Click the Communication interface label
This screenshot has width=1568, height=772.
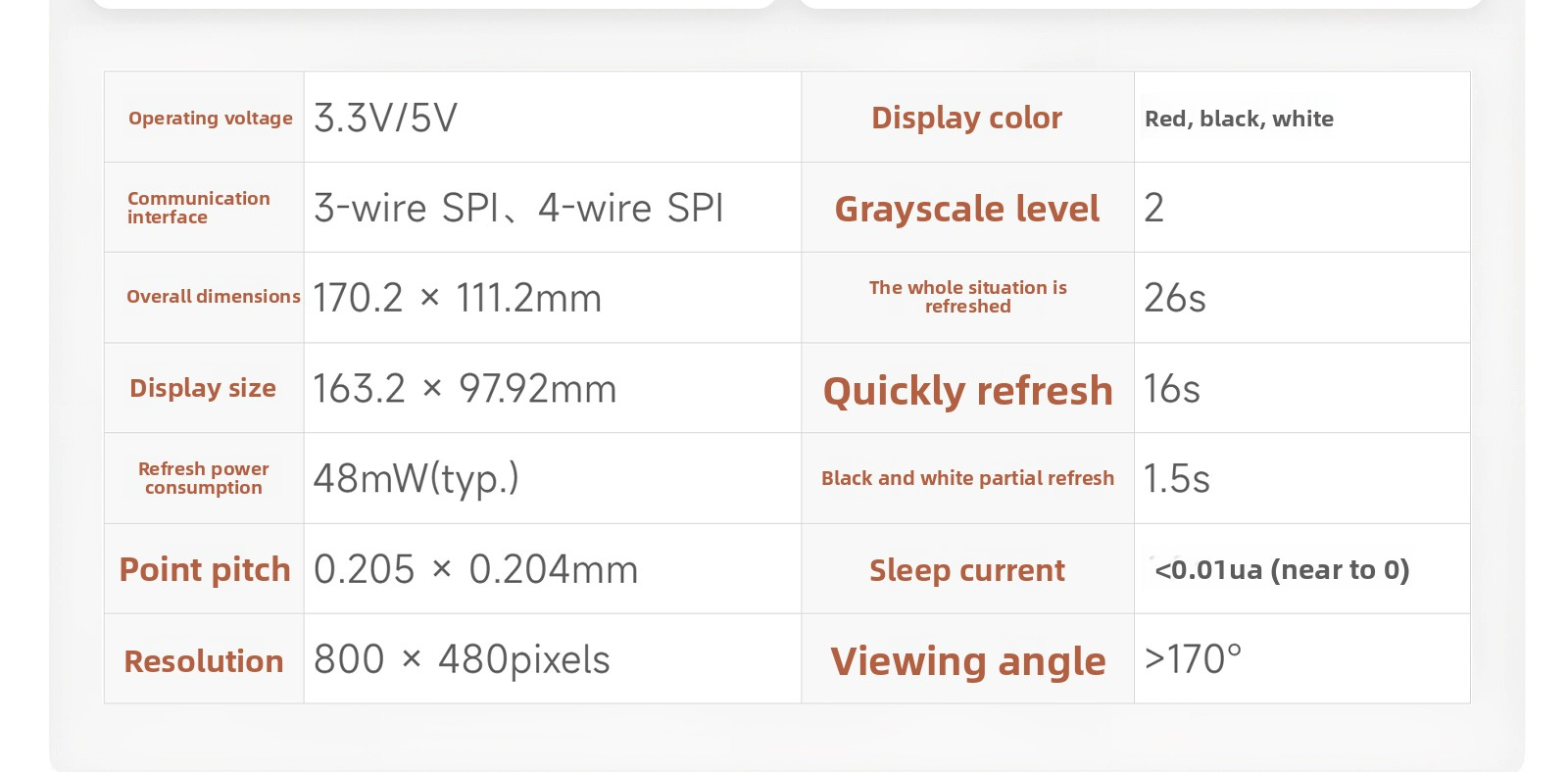click(199, 208)
